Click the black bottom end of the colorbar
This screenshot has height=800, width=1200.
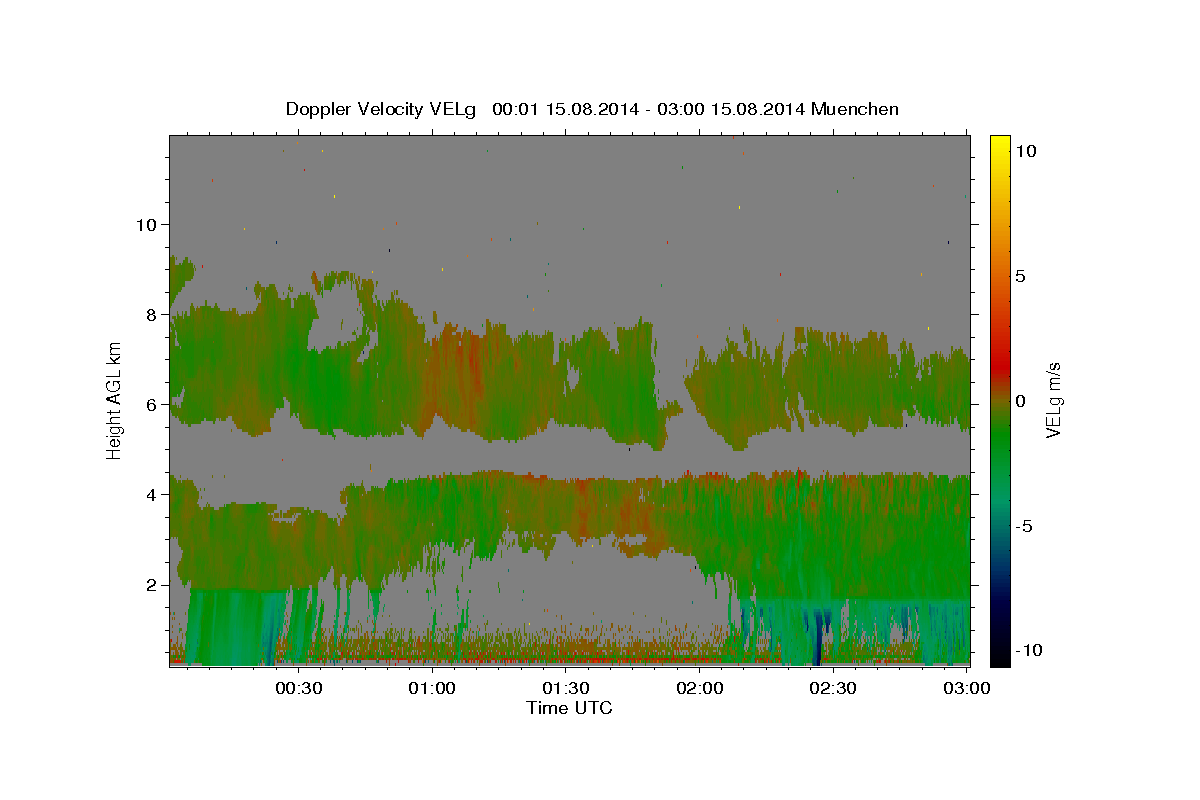point(1000,658)
